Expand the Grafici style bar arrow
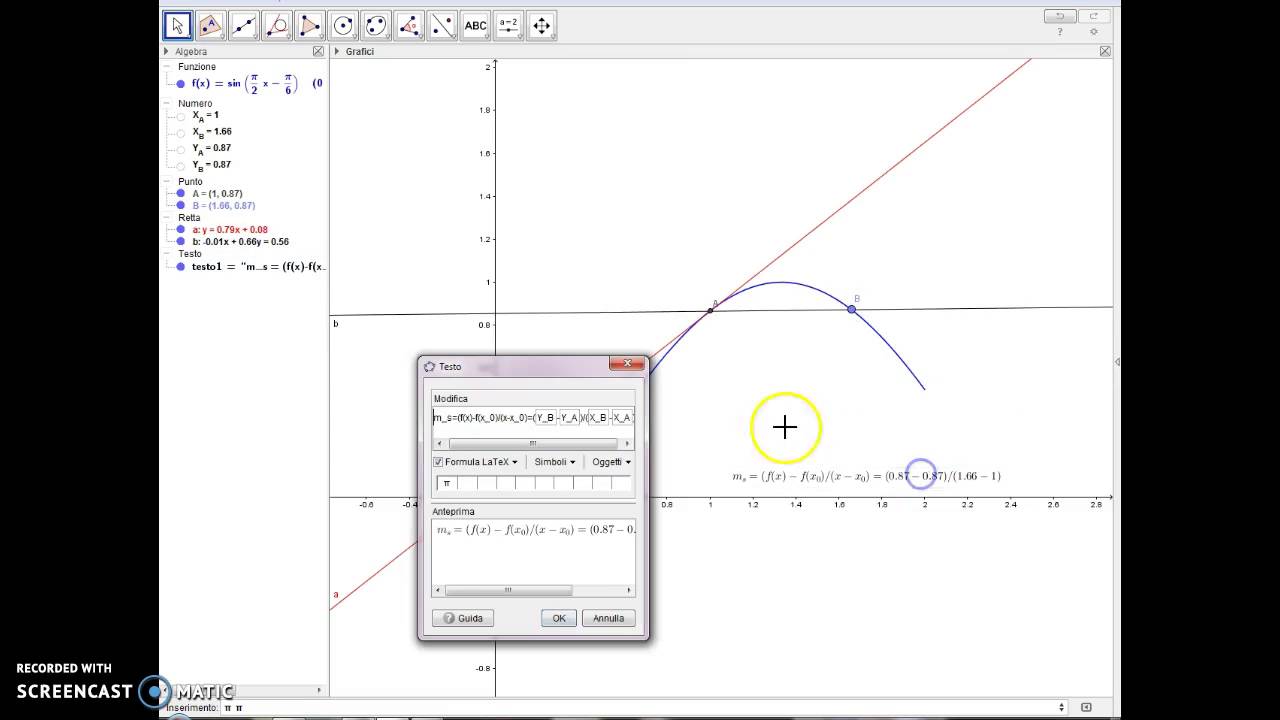This screenshot has height=720, width=1280. click(x=337, y=51)
